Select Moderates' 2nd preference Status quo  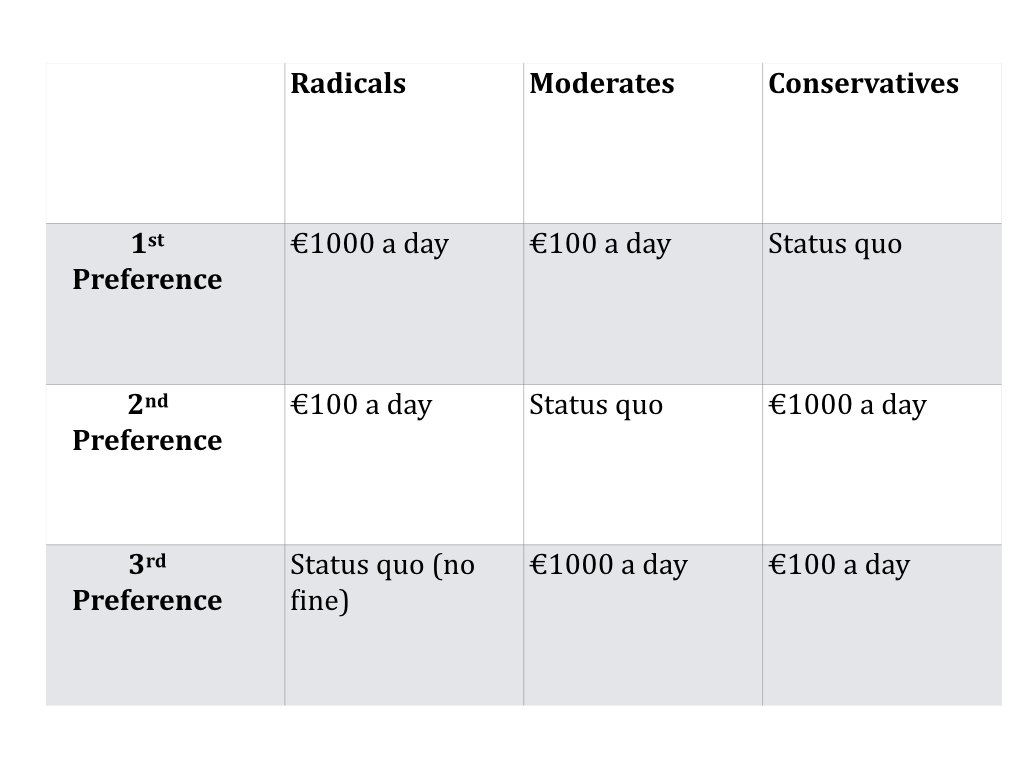click(596, 405)
